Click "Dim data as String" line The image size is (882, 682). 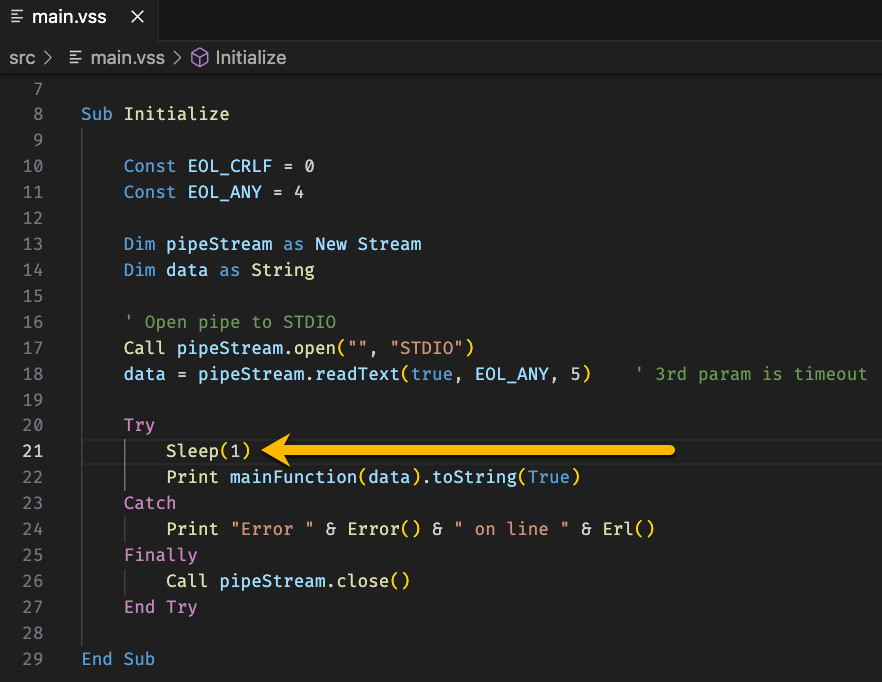tap(219, 271)
